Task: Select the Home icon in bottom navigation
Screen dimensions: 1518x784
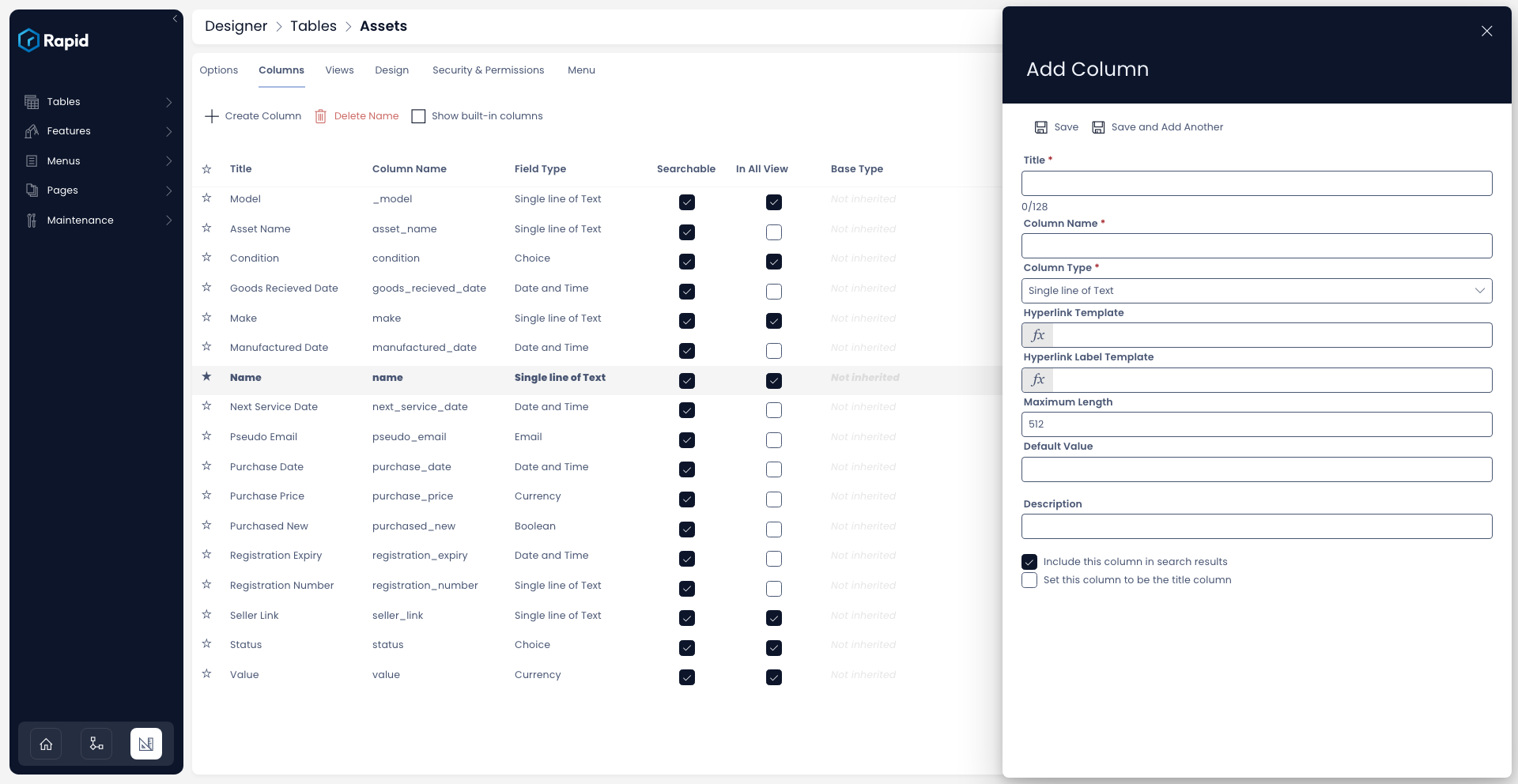Action: (45, 744)
